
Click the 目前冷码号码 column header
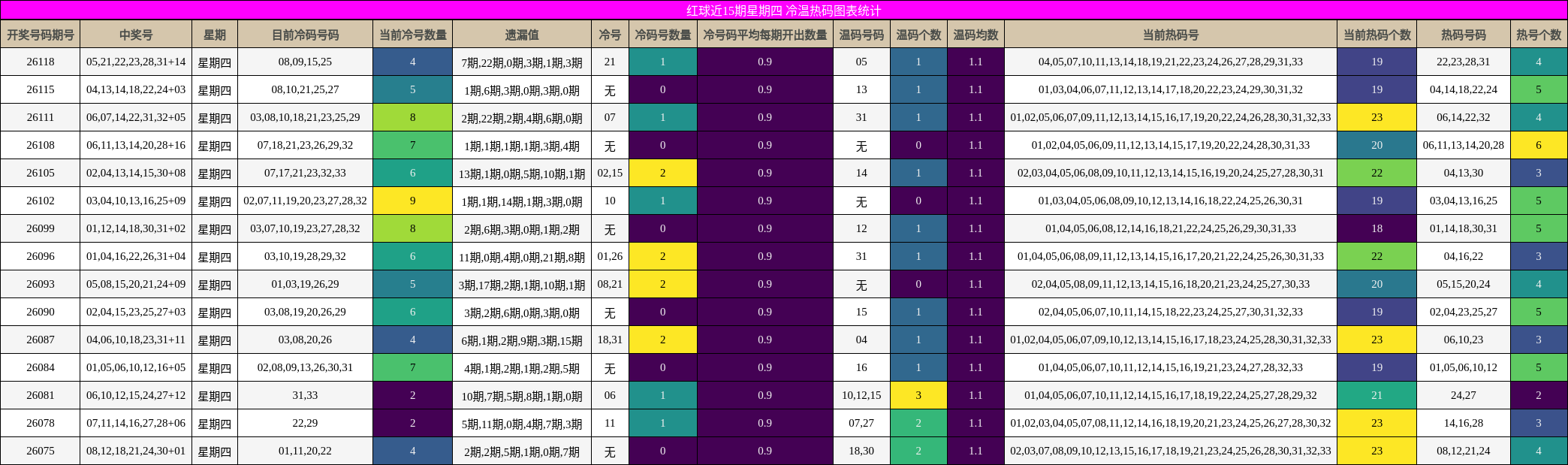[305, 35]
